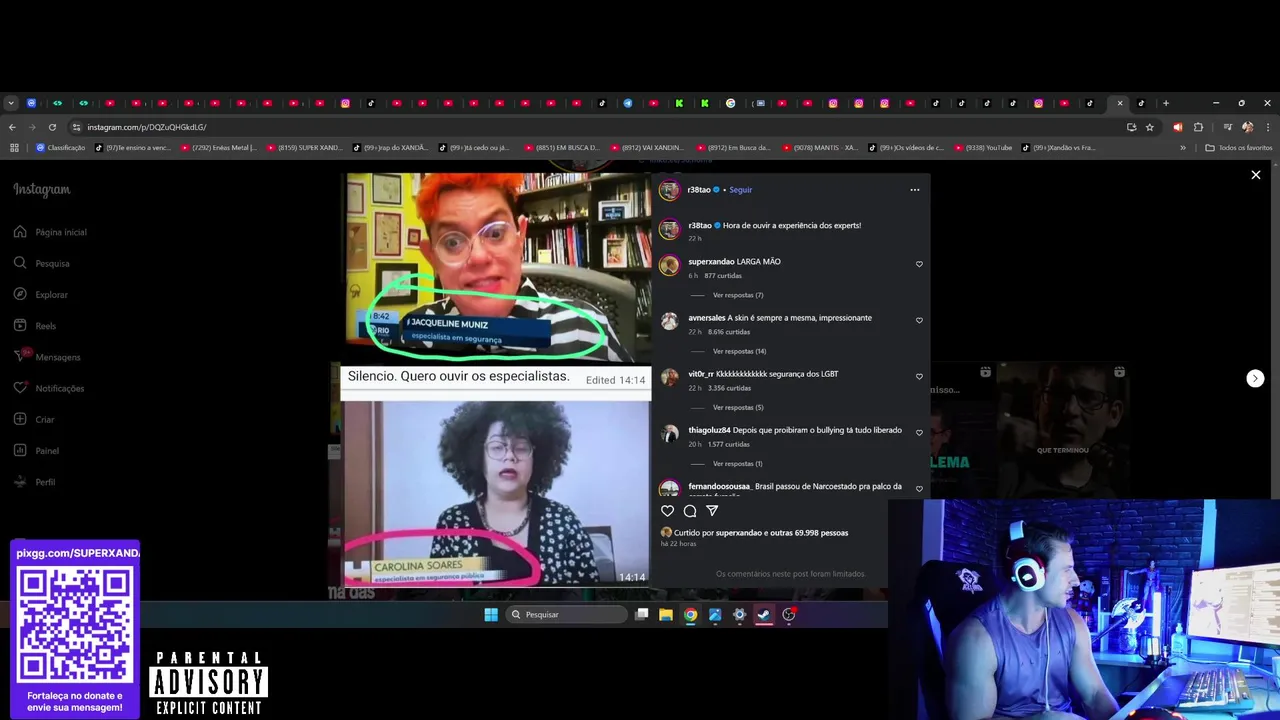
Task: Like thiagoluz84's comment with heart
Action: click(919, 432)
